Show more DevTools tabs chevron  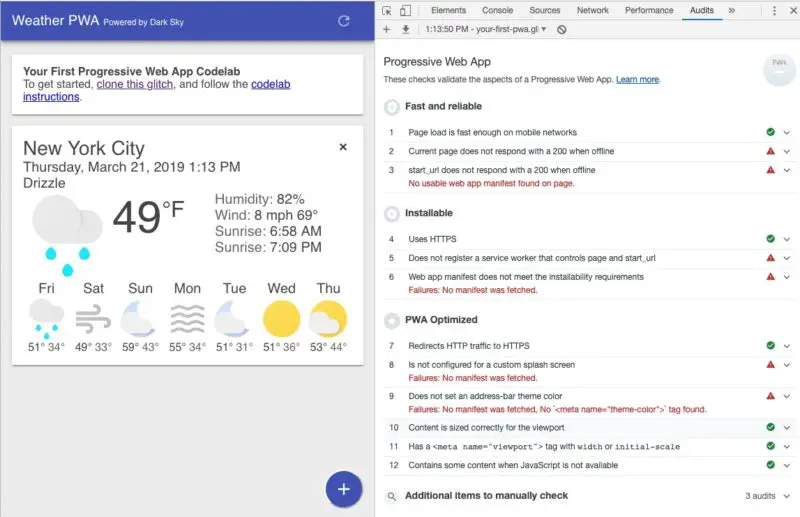click(732, 10)
